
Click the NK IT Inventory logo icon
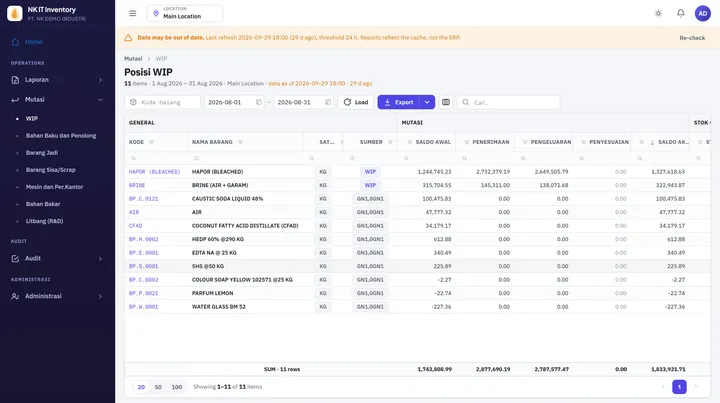[x=15, y=13]
